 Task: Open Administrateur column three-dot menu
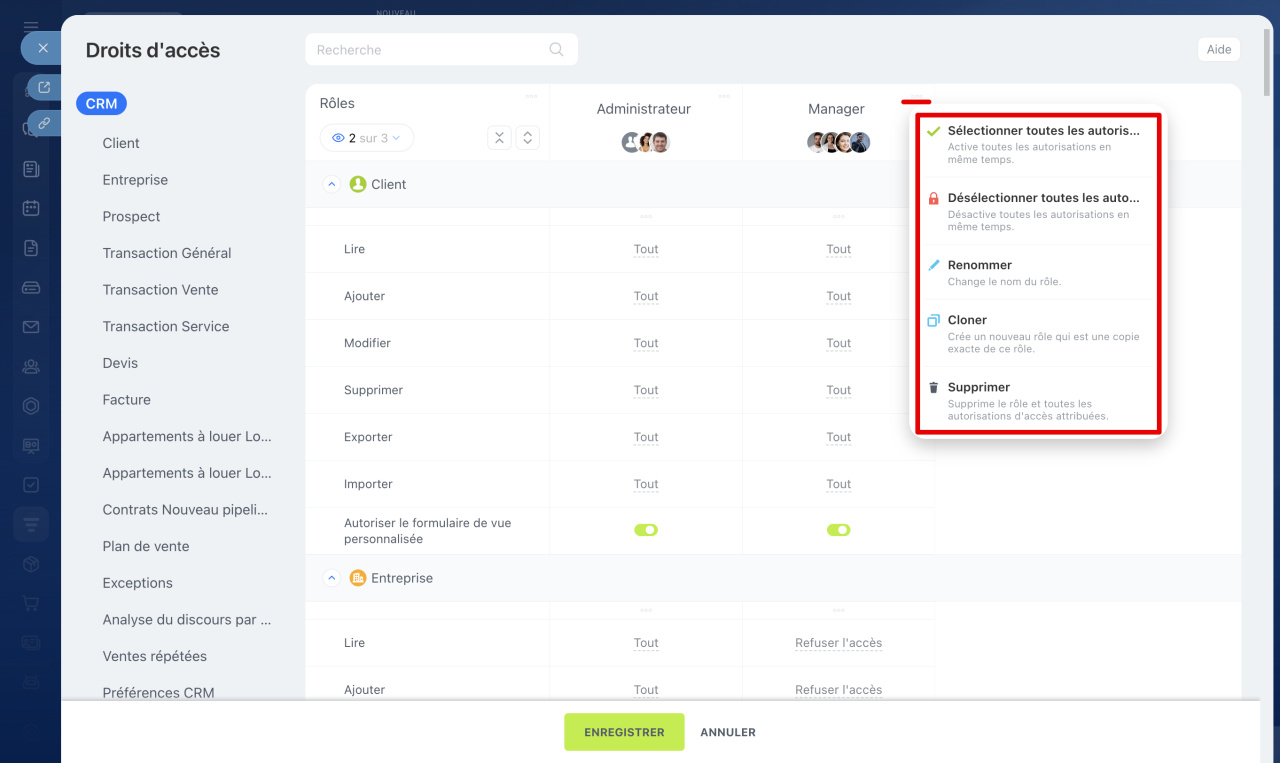pos(723,96)
